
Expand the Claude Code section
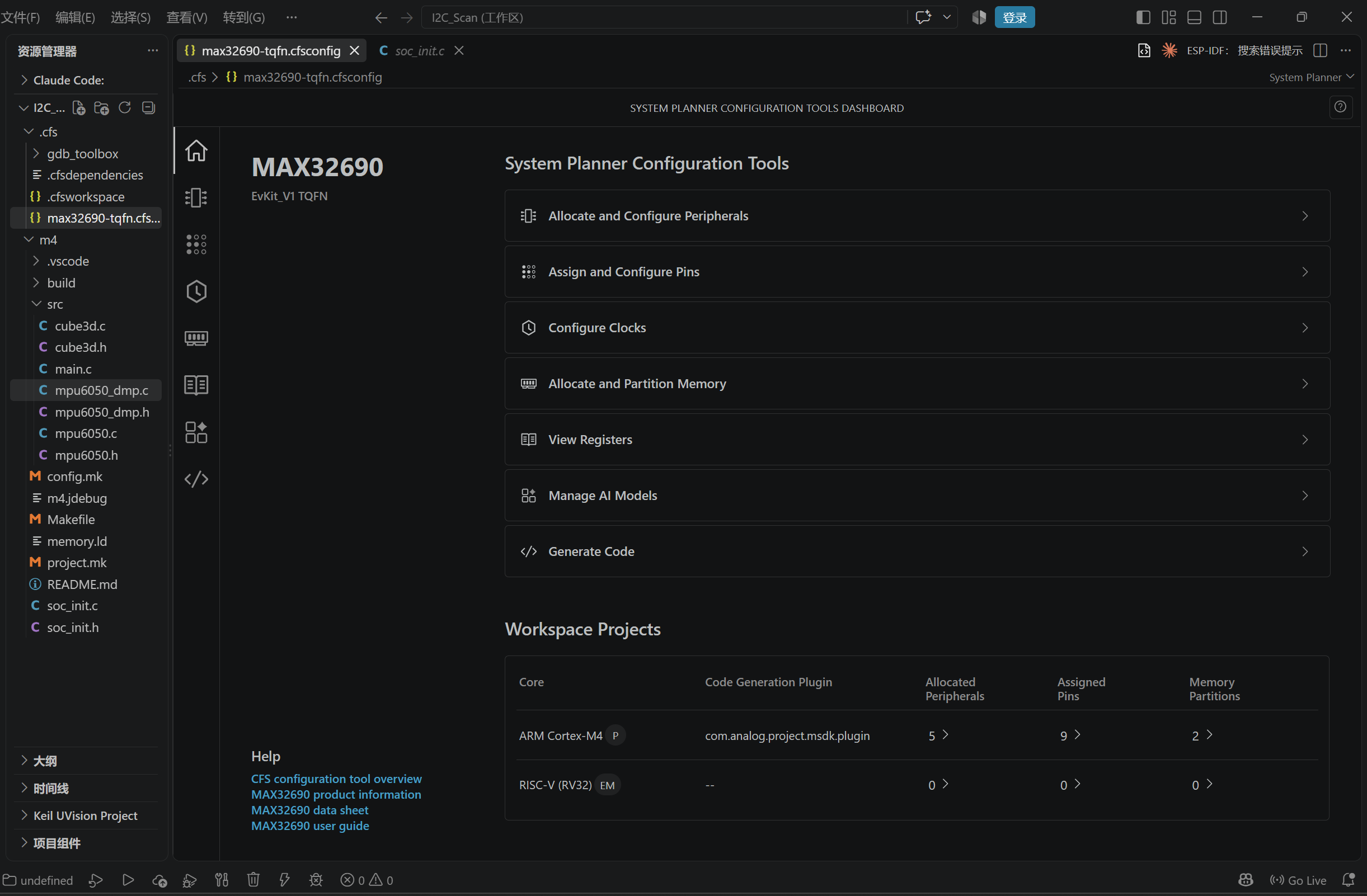click(x=69, y=80)
